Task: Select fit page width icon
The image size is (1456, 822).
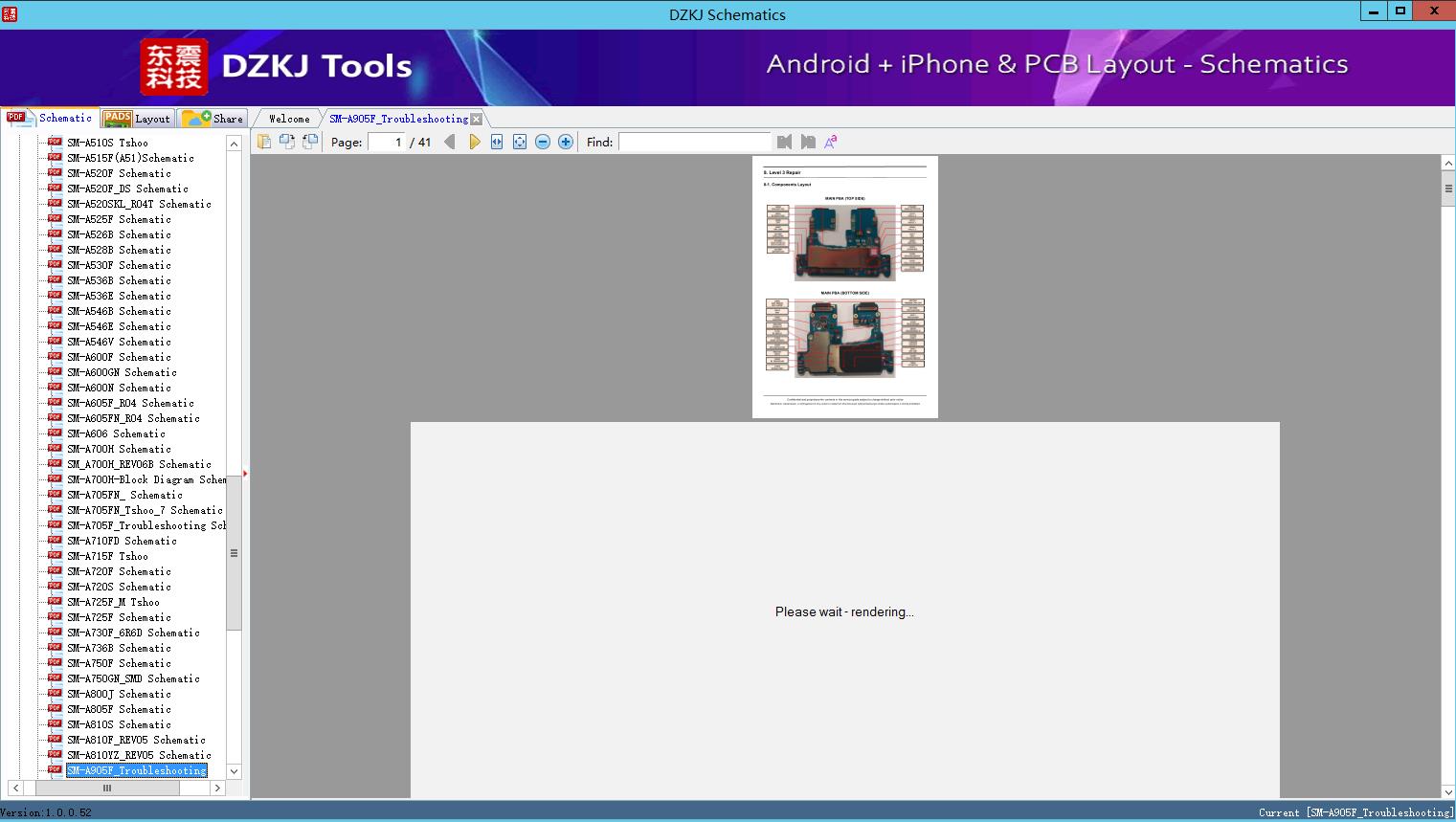Action: pos(497,142)
